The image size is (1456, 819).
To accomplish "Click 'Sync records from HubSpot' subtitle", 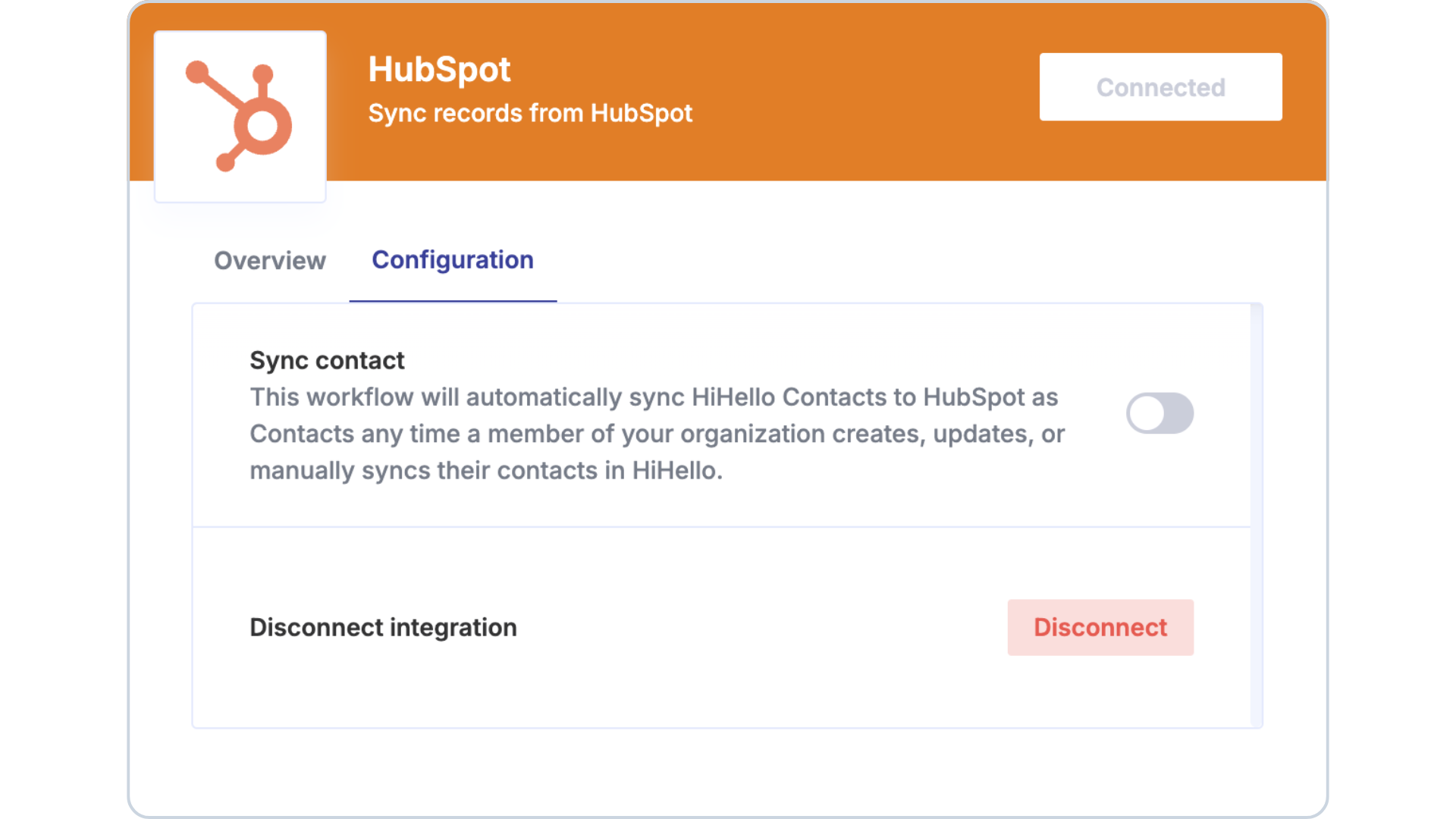I will (530, 113).
